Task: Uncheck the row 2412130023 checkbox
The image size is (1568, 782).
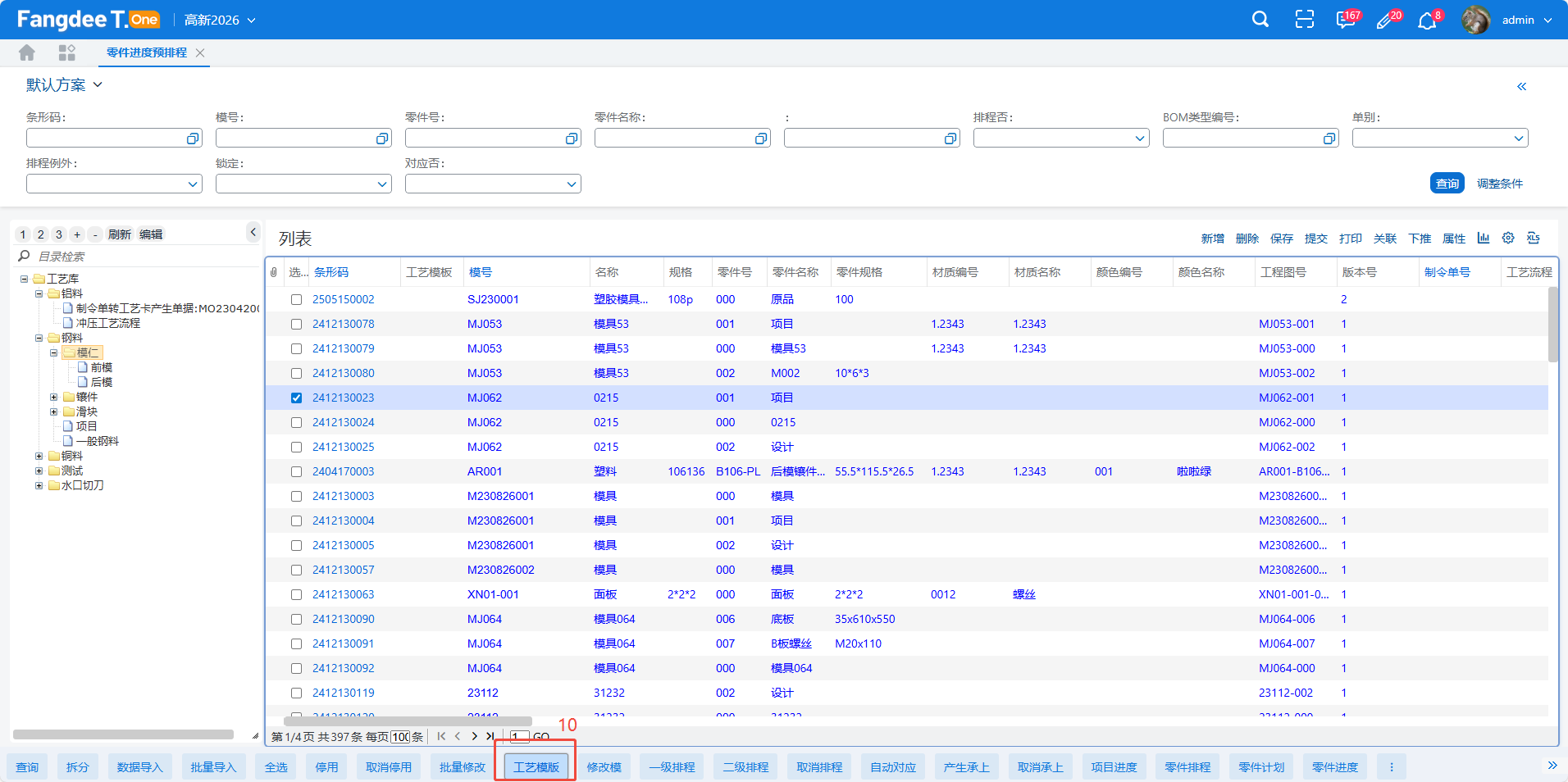Action: (x=296, y=398)
